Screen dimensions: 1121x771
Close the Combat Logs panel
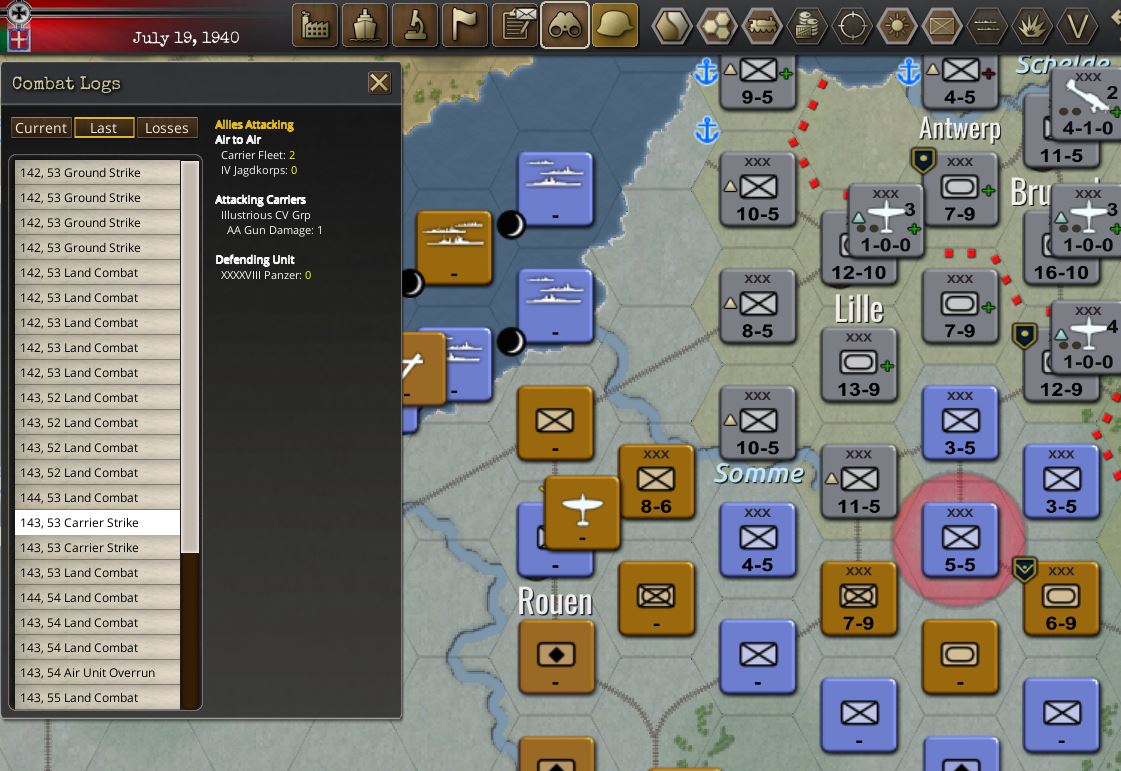tap(379, 83)
